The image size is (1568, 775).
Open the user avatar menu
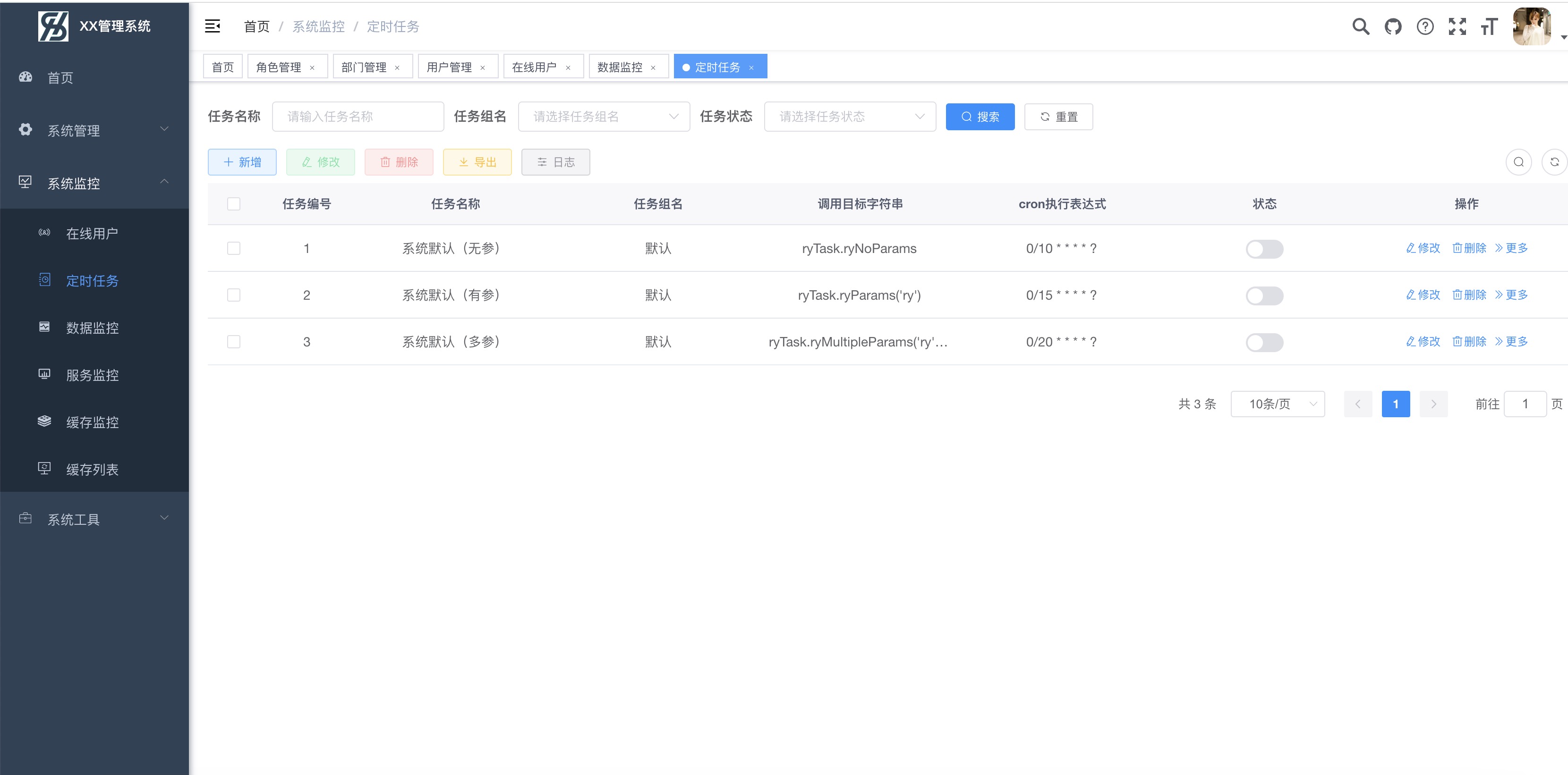point(1532,26)
